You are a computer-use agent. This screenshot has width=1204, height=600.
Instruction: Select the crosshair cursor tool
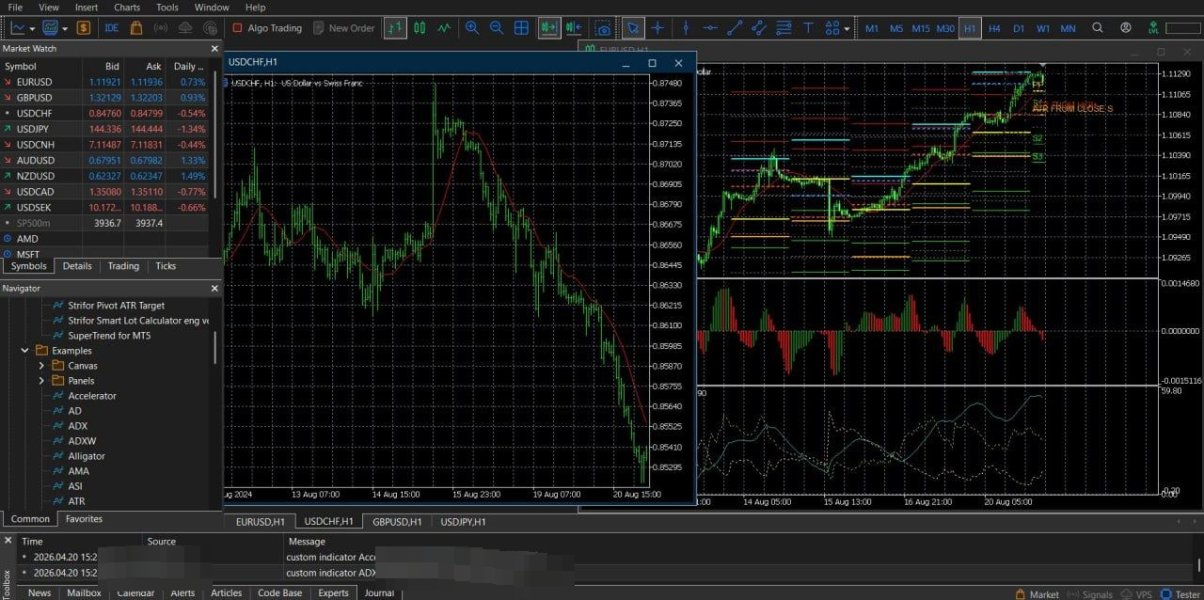pyautogui.click(x=658, y=28)
